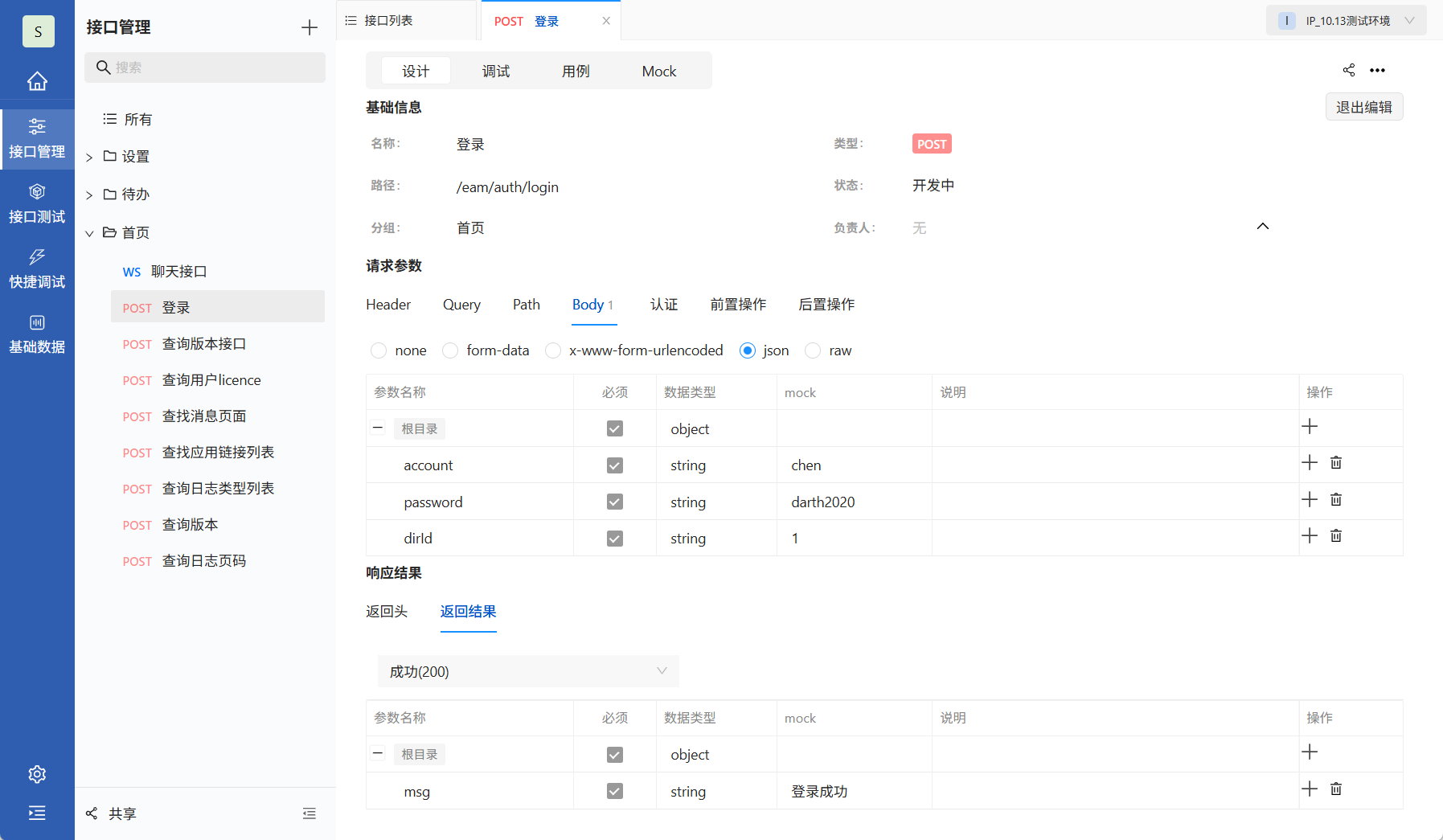Screen dimensions: 1443x840
Task: Click the share icon near the top right
Action: pyautogui.click(x=1349, y=70)
